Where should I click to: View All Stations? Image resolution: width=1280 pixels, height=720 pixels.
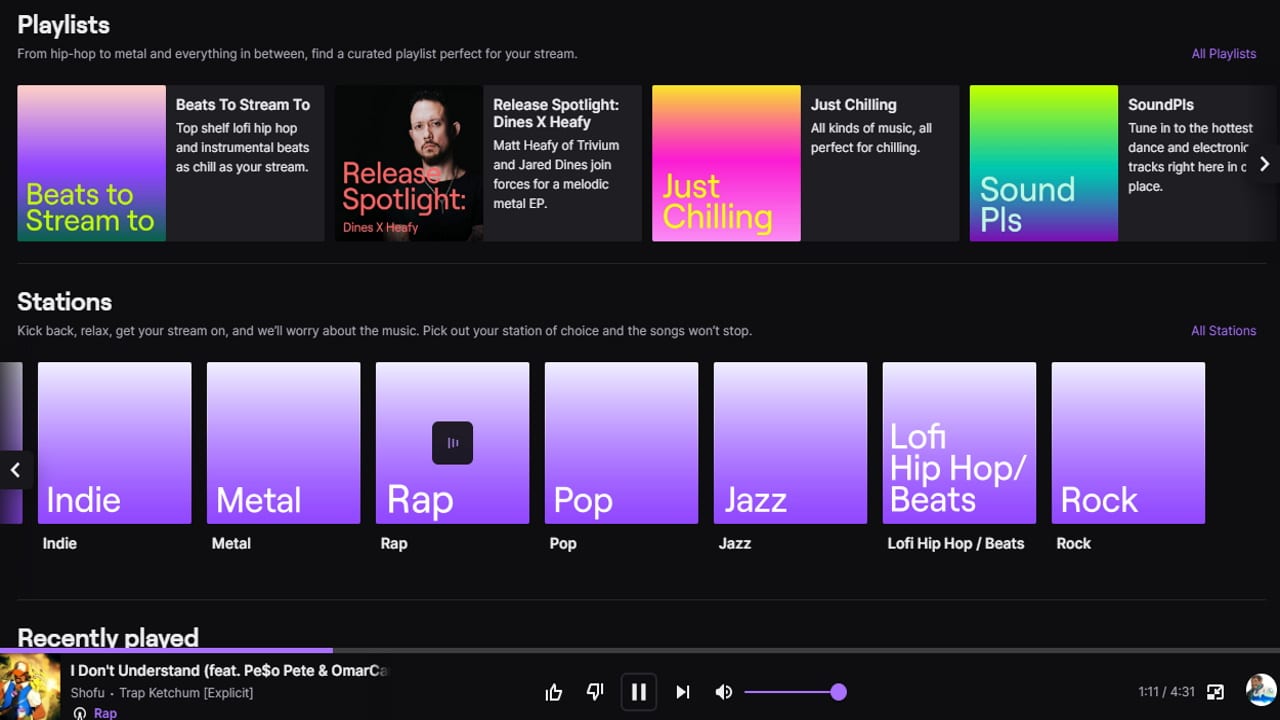1223,330
